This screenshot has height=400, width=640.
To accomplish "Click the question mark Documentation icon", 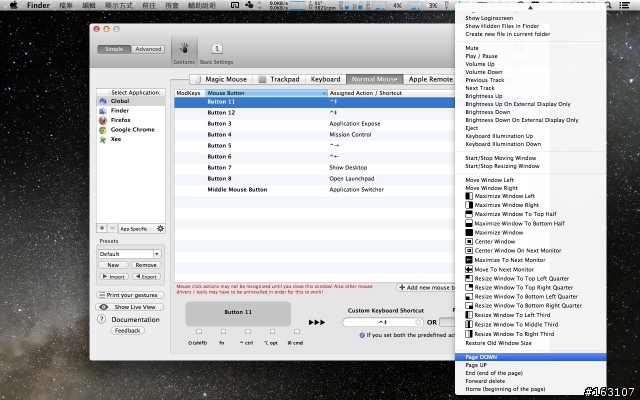I will [102, 320].
